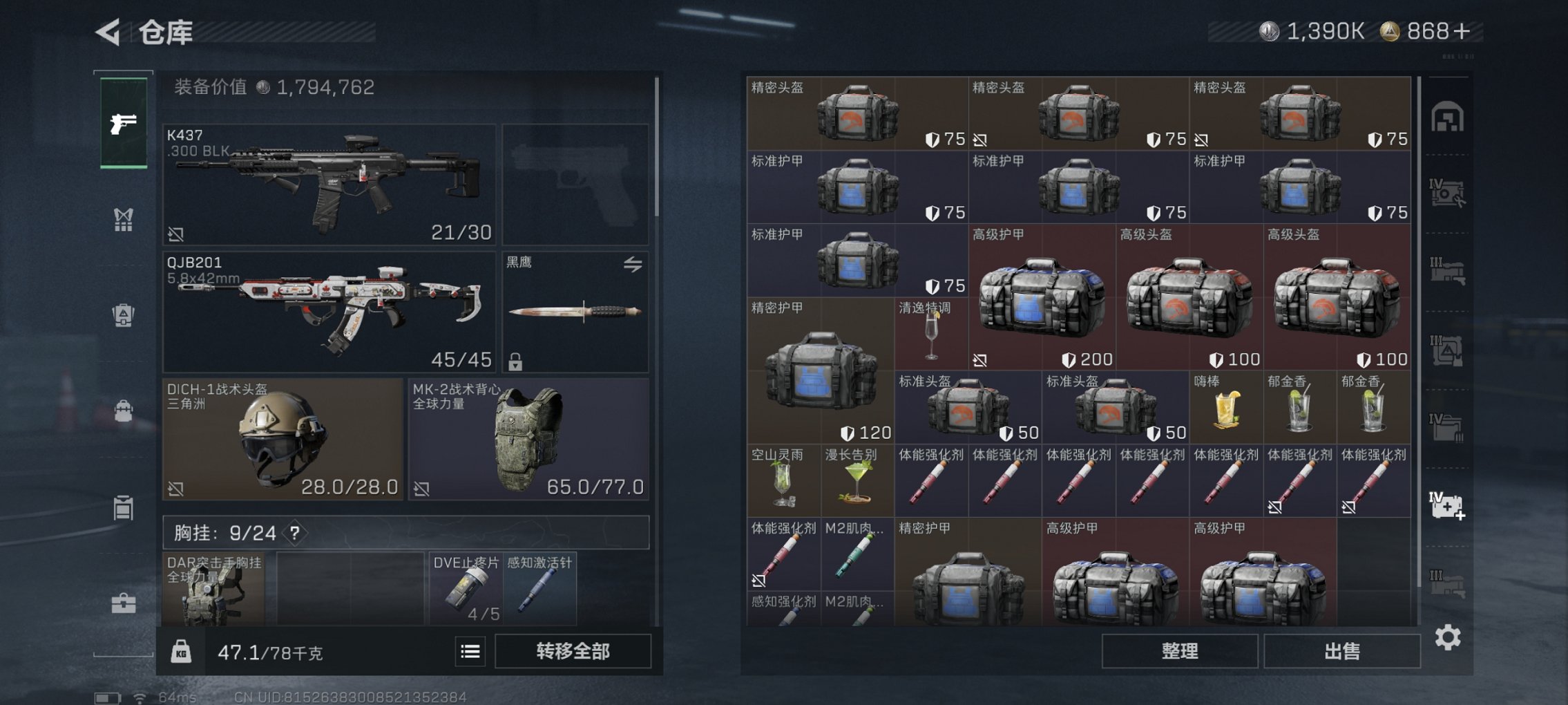Click the plus next to 868 currency
The image size is (1568, 705).
click(x=1462, y=31)
